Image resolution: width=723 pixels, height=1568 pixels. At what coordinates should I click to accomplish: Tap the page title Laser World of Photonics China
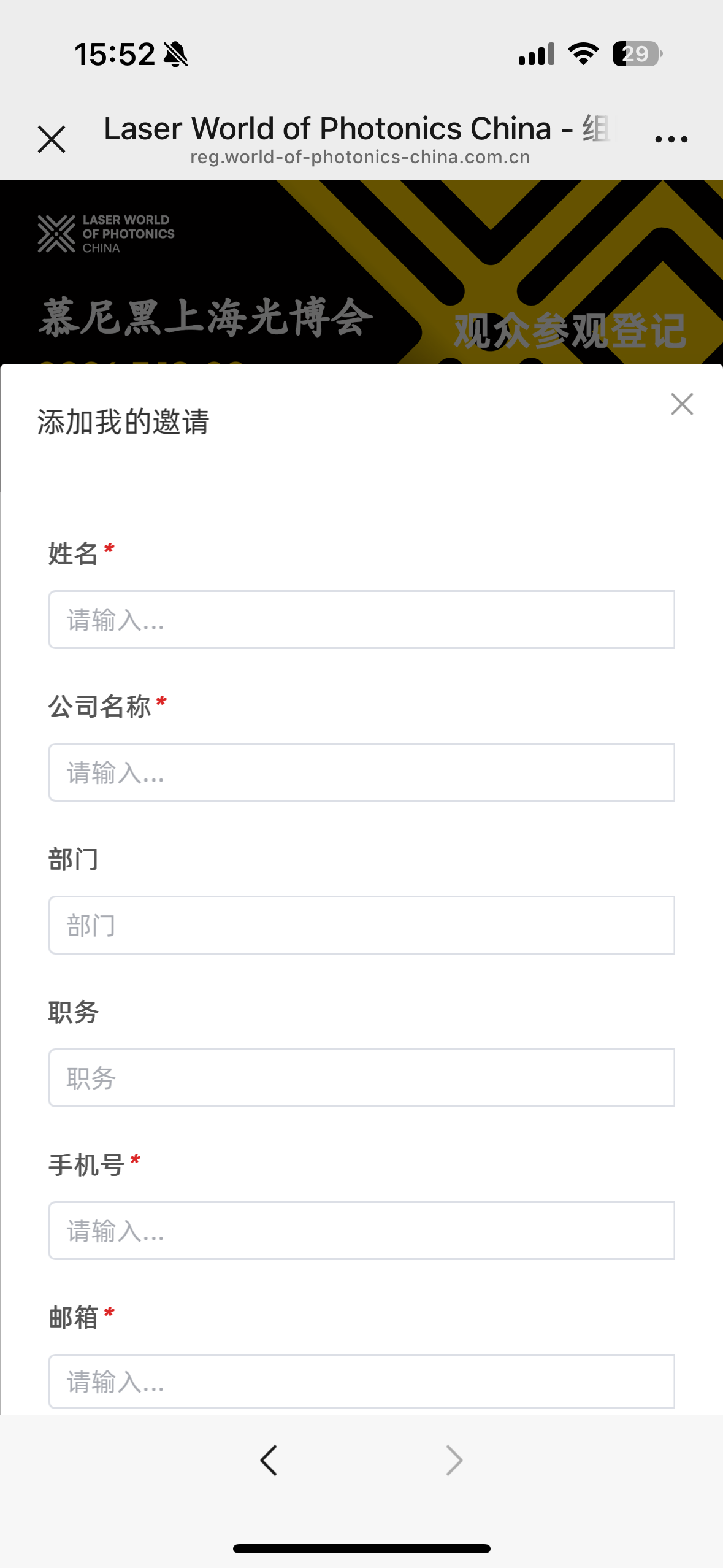click(x=327, y=129)
